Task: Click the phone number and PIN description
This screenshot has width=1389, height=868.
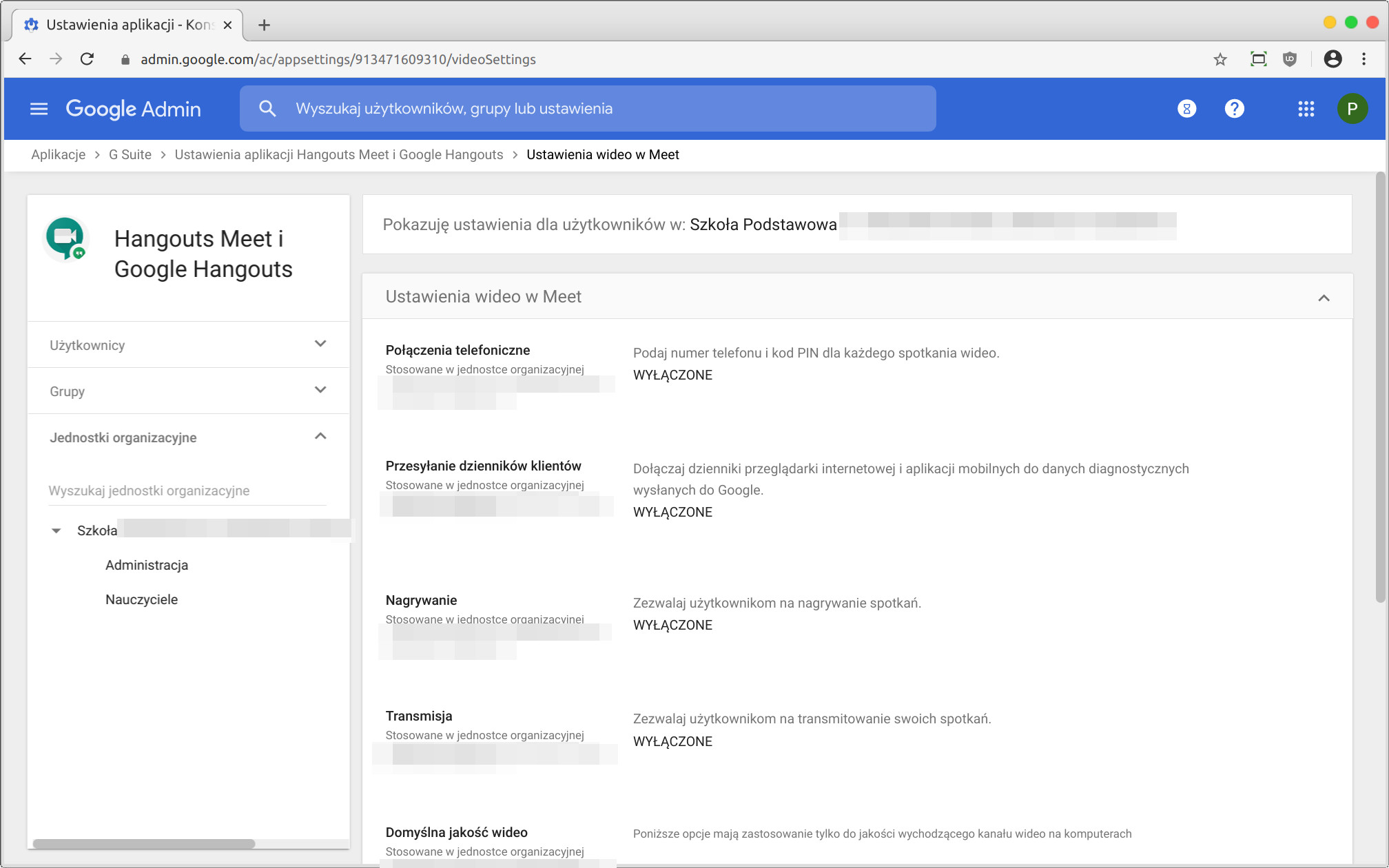Action: [x=816, y=353]
